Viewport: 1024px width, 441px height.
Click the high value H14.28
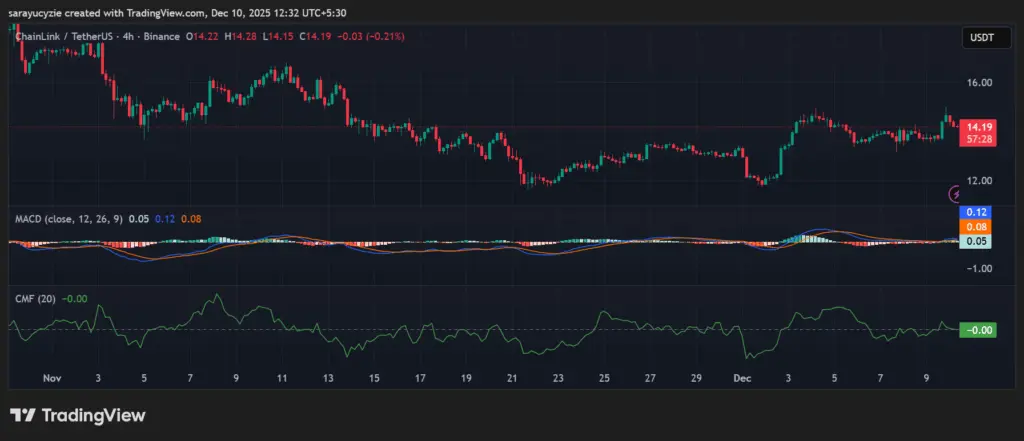tap(240, 37)
